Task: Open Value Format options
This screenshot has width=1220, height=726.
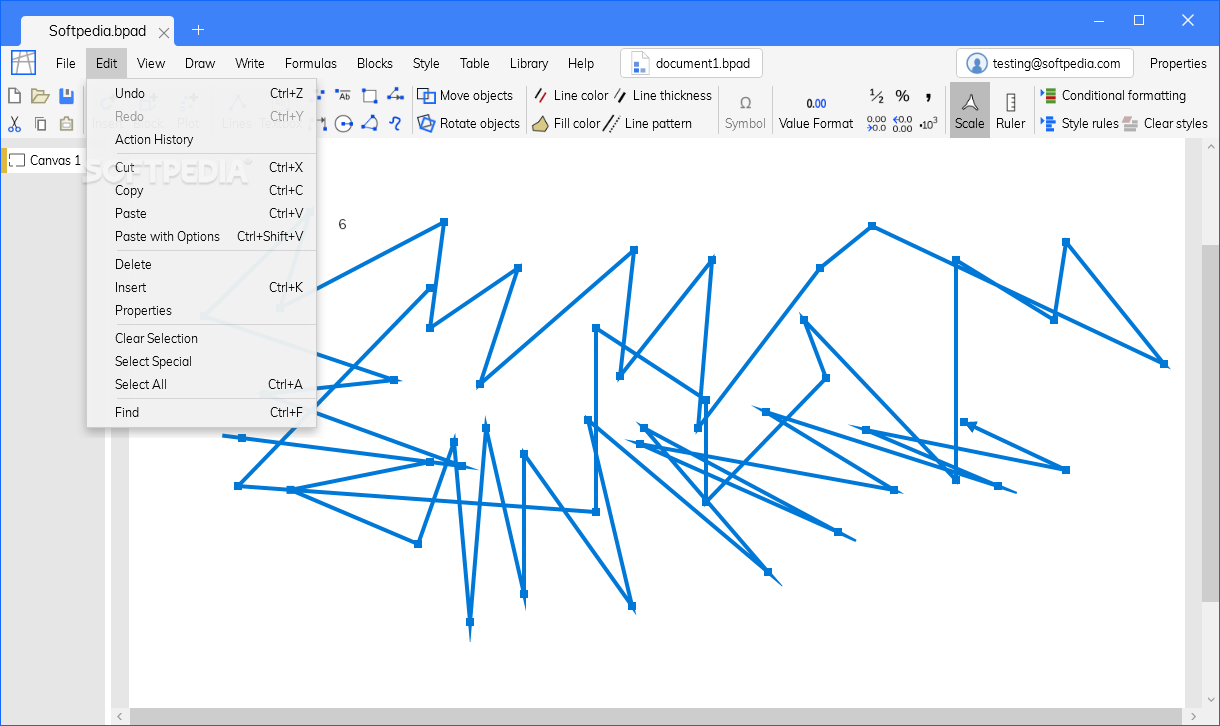Action: click(x=816, y=111)
